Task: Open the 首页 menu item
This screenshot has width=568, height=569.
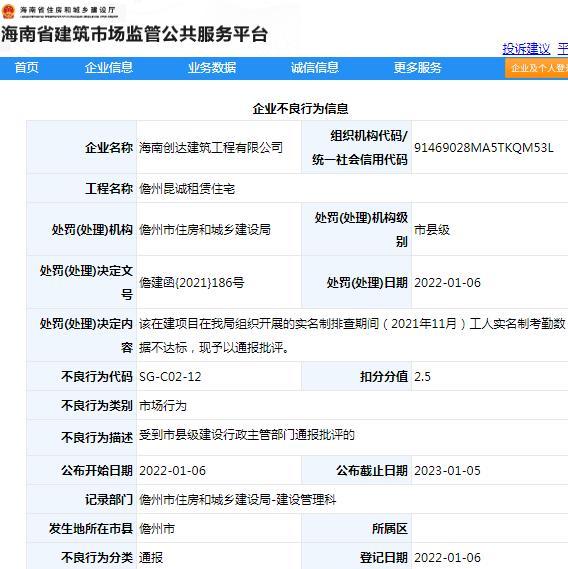Action: tap(26, 68)
